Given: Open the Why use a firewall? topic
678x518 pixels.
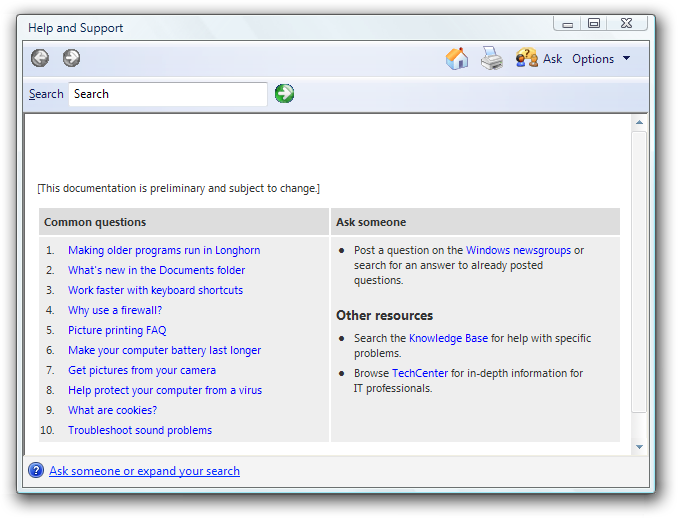Looking at the screenshot, I should click(x=115, y=310).
